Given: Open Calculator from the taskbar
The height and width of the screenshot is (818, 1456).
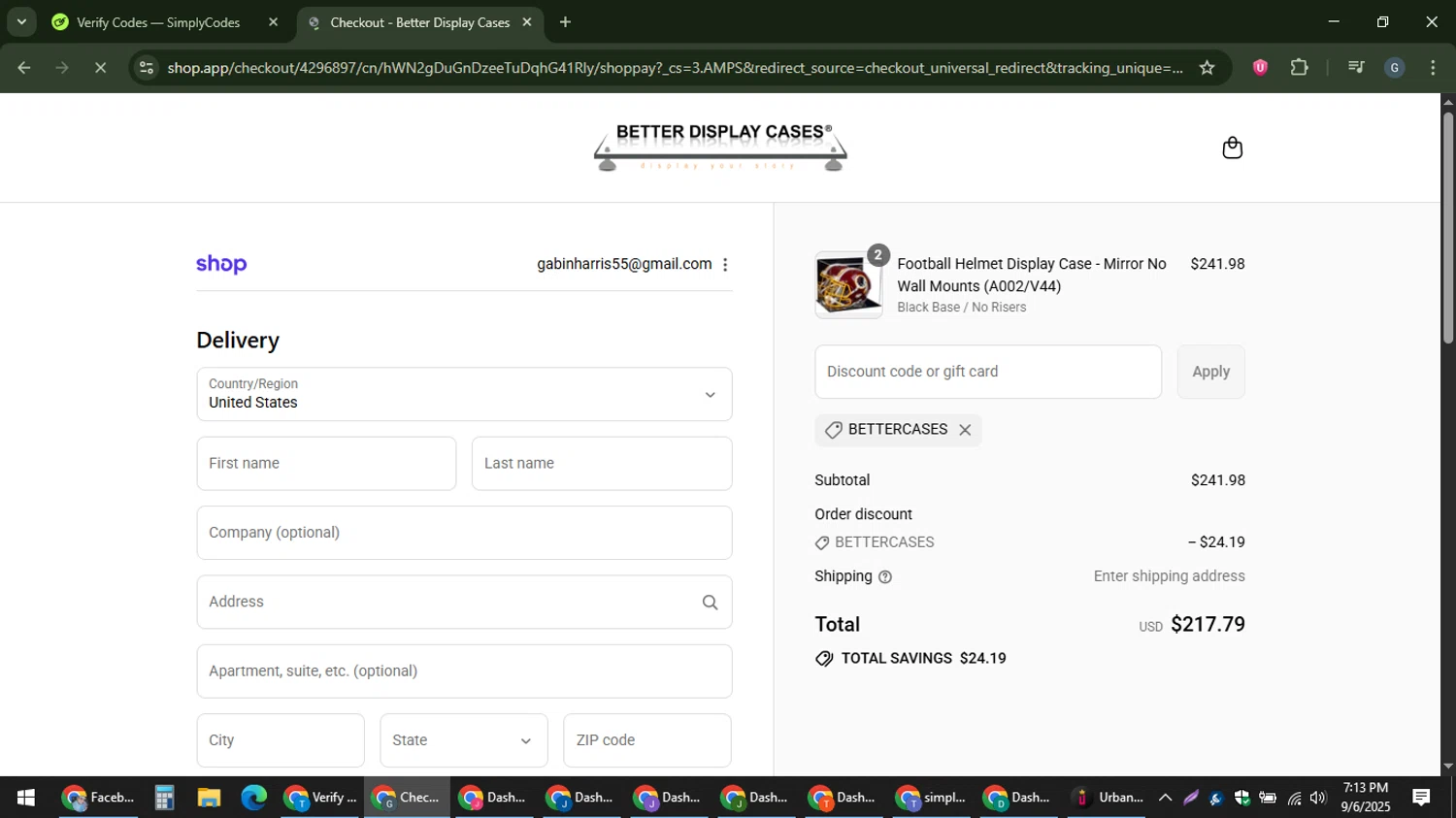Looking at the screenshot, I should coord(164,798).
